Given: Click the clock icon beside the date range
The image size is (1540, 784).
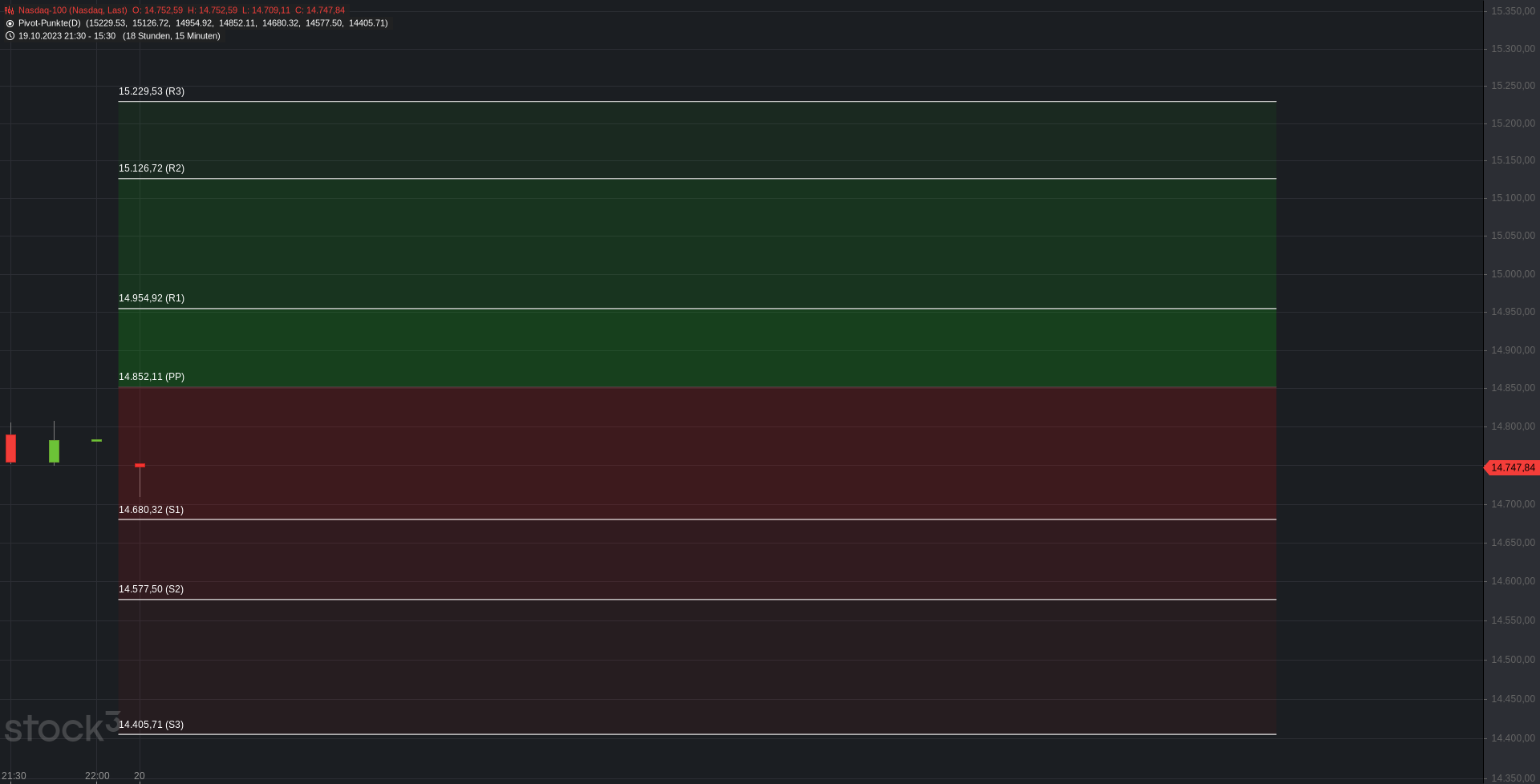Looking at the screenshot, I should [10, 36].
